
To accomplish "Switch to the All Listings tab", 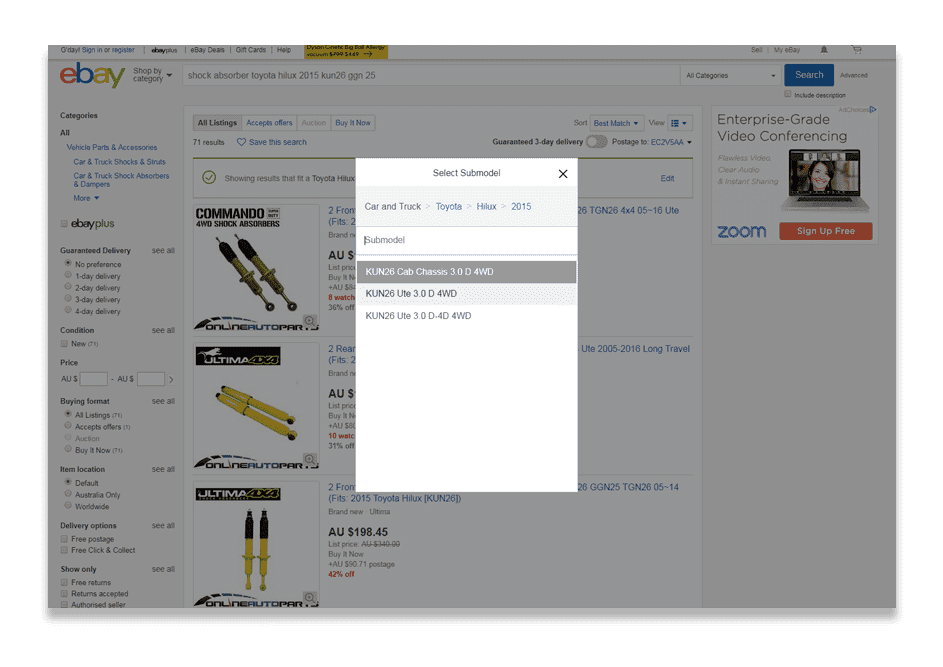I will (x=217, y=123).
